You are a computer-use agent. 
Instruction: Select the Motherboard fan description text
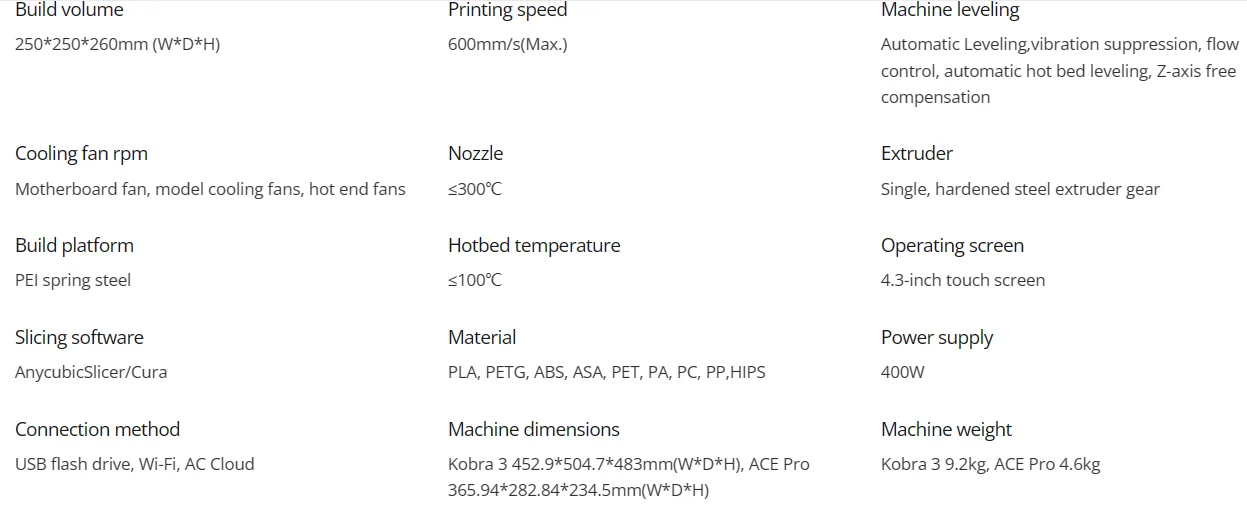pos(210,189)
